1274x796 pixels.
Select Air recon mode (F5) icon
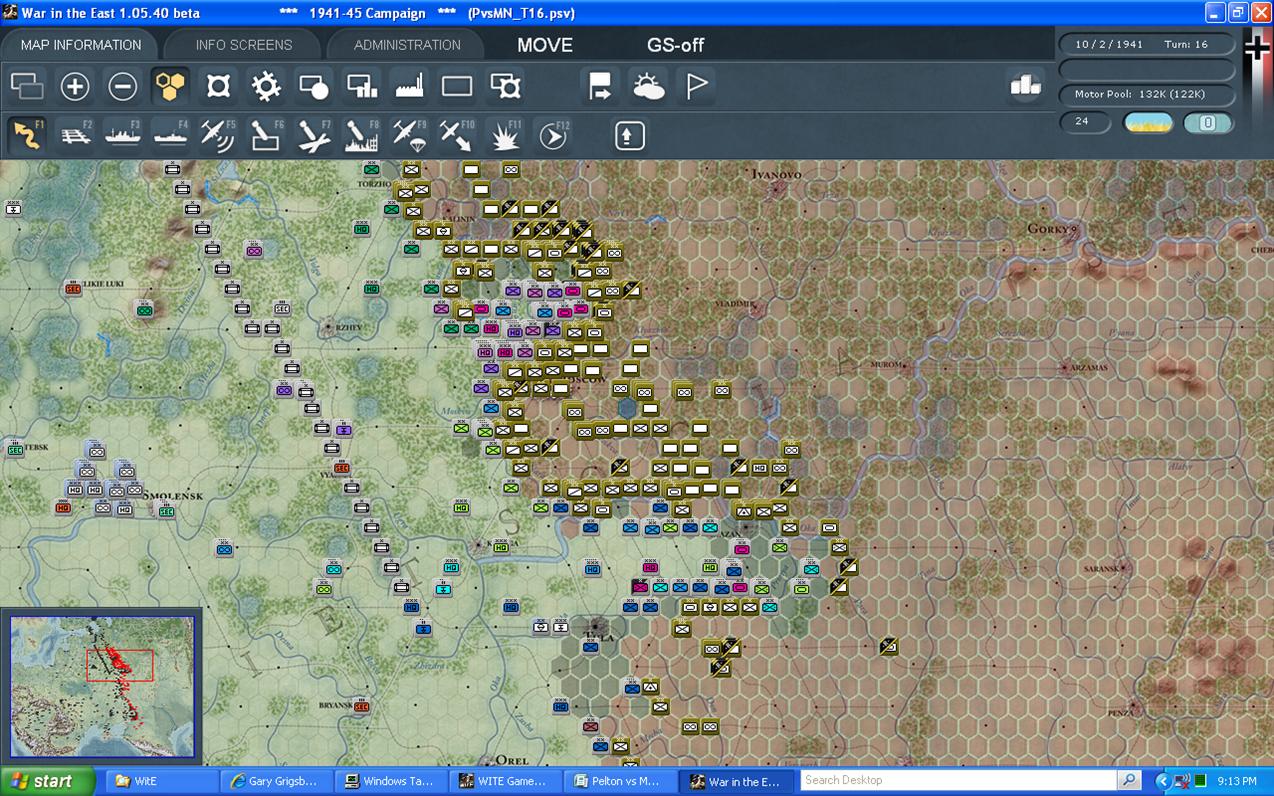(218, 135)
